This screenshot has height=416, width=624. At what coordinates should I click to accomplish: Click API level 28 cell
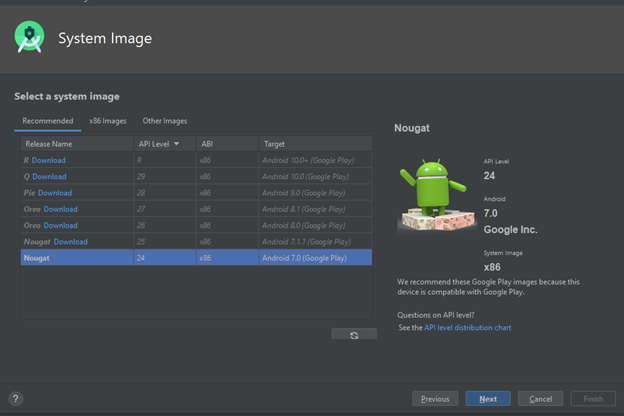pos(165,193)
